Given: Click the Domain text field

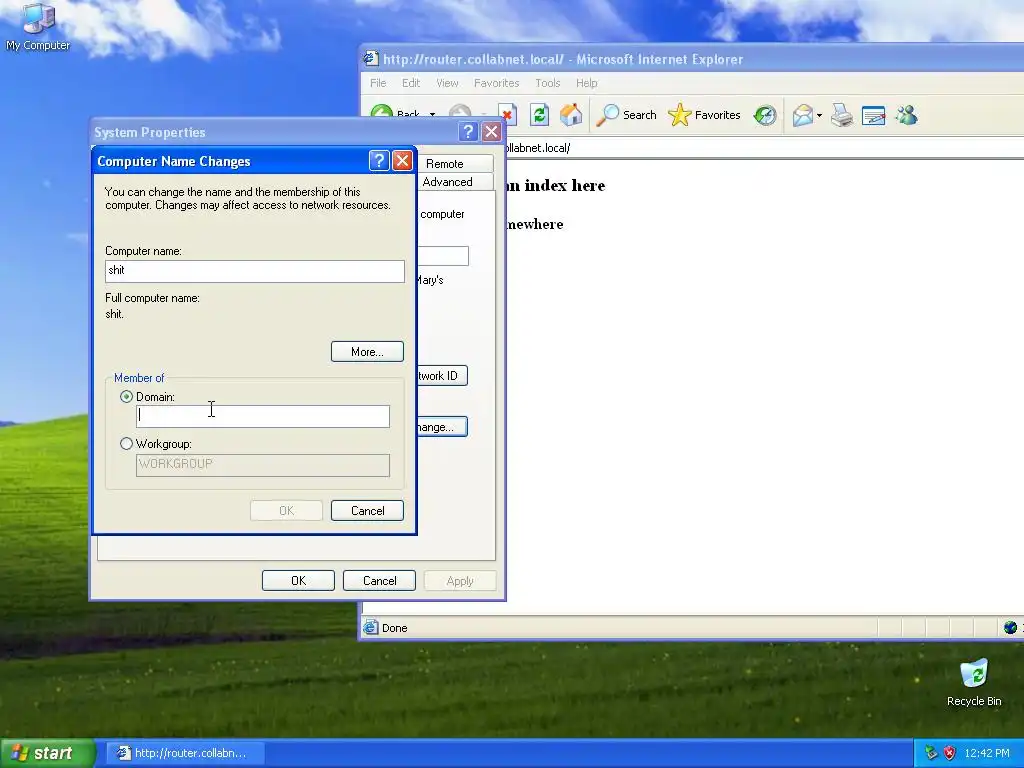Looking at the screenshot, I should (x=263, y=416).
